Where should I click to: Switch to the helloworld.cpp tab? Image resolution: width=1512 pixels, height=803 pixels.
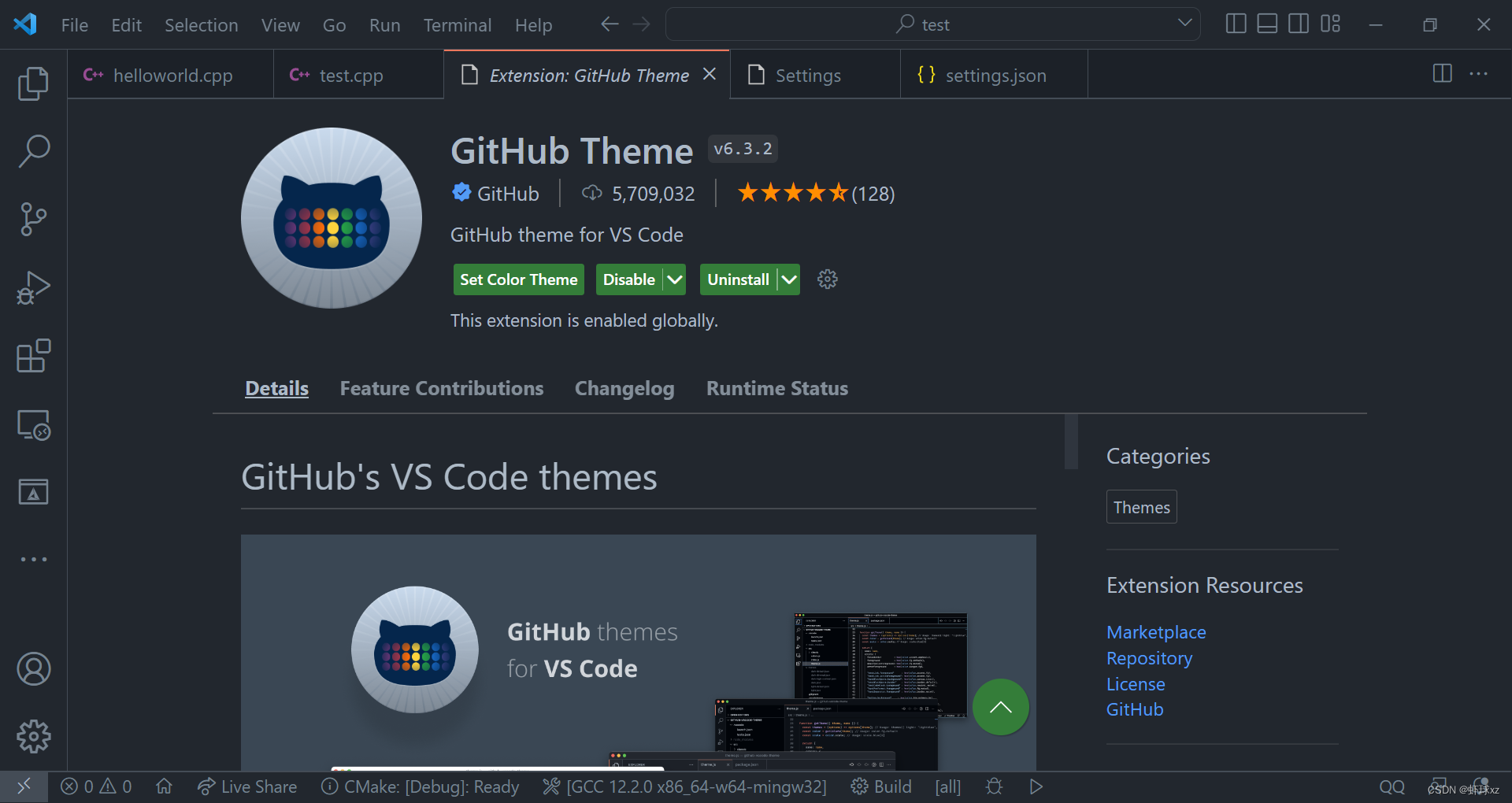click(x=171, y=75)
